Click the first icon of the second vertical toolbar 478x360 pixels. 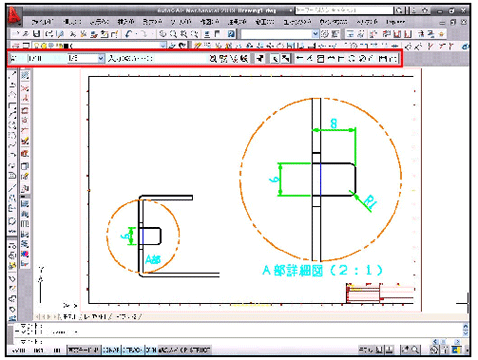[x=25, y=76]
